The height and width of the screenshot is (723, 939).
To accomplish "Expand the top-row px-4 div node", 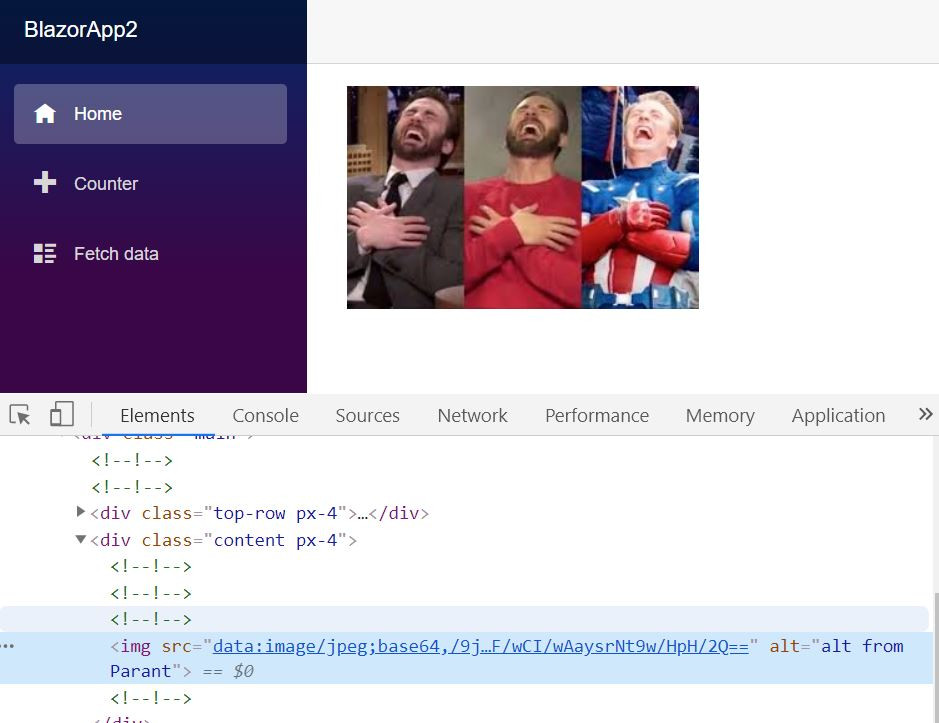I will (81, 512).
